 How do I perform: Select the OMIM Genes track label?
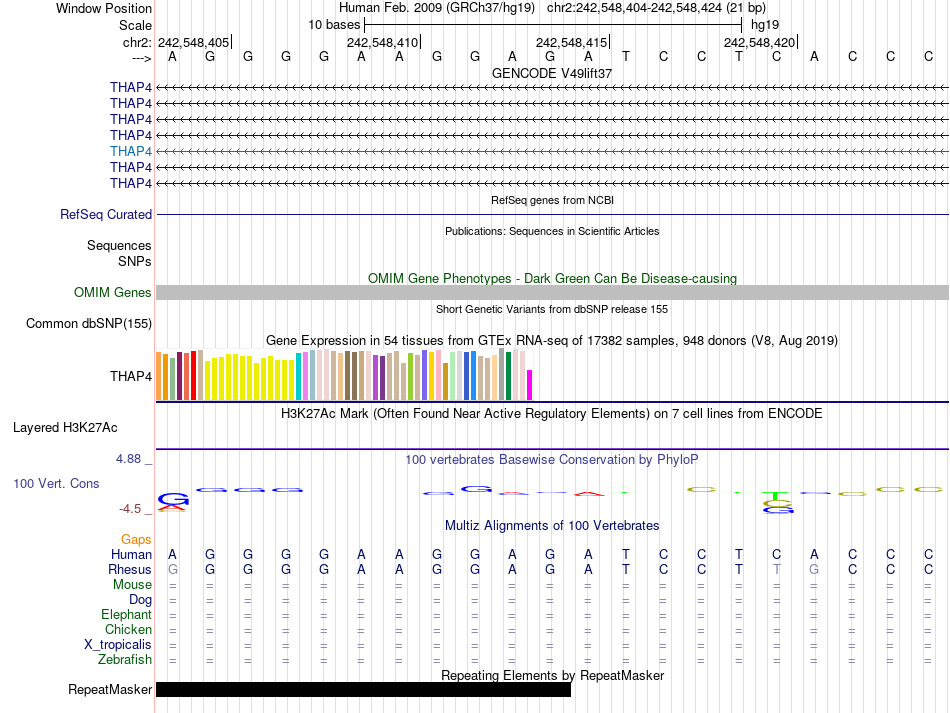pos(113,293)
